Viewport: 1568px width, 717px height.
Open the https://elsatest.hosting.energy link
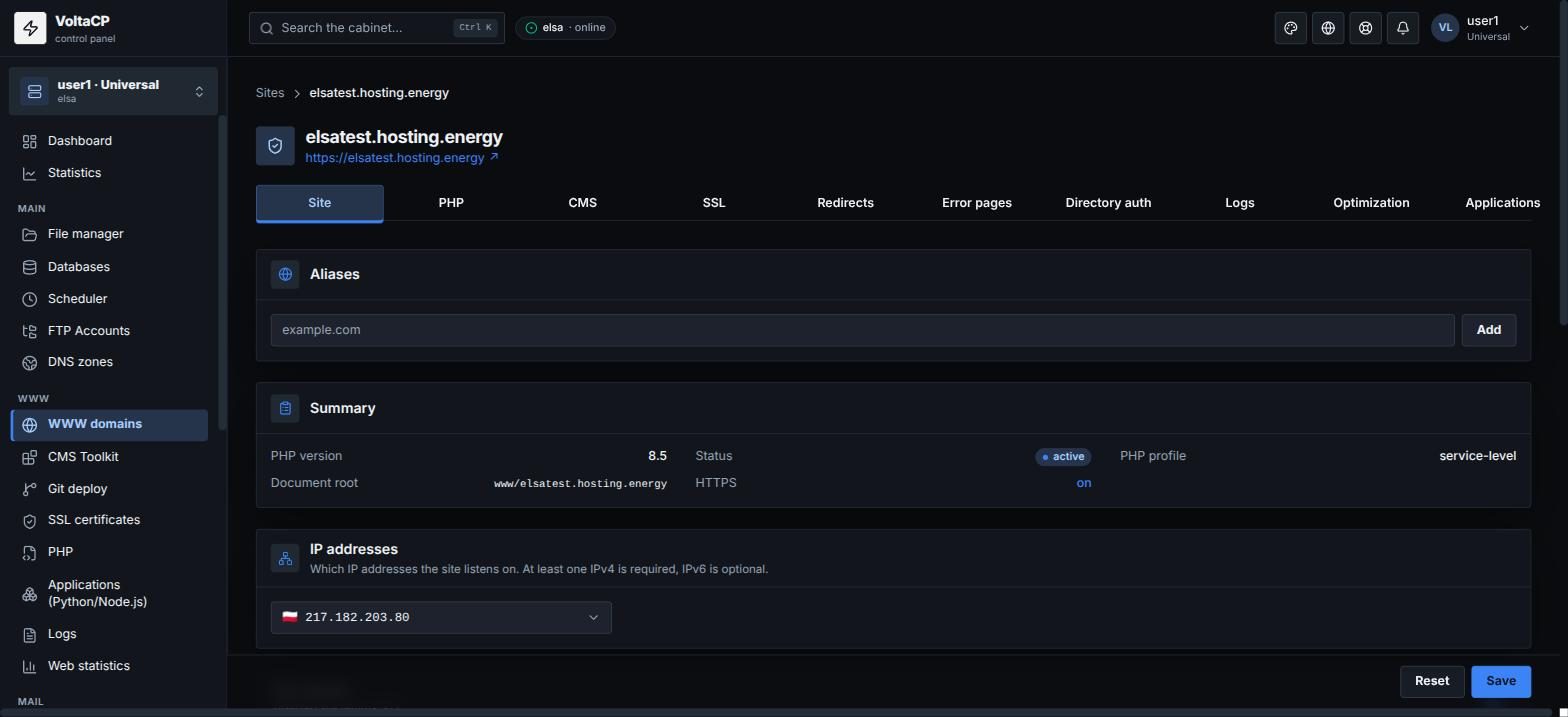[x=402, y=158]
